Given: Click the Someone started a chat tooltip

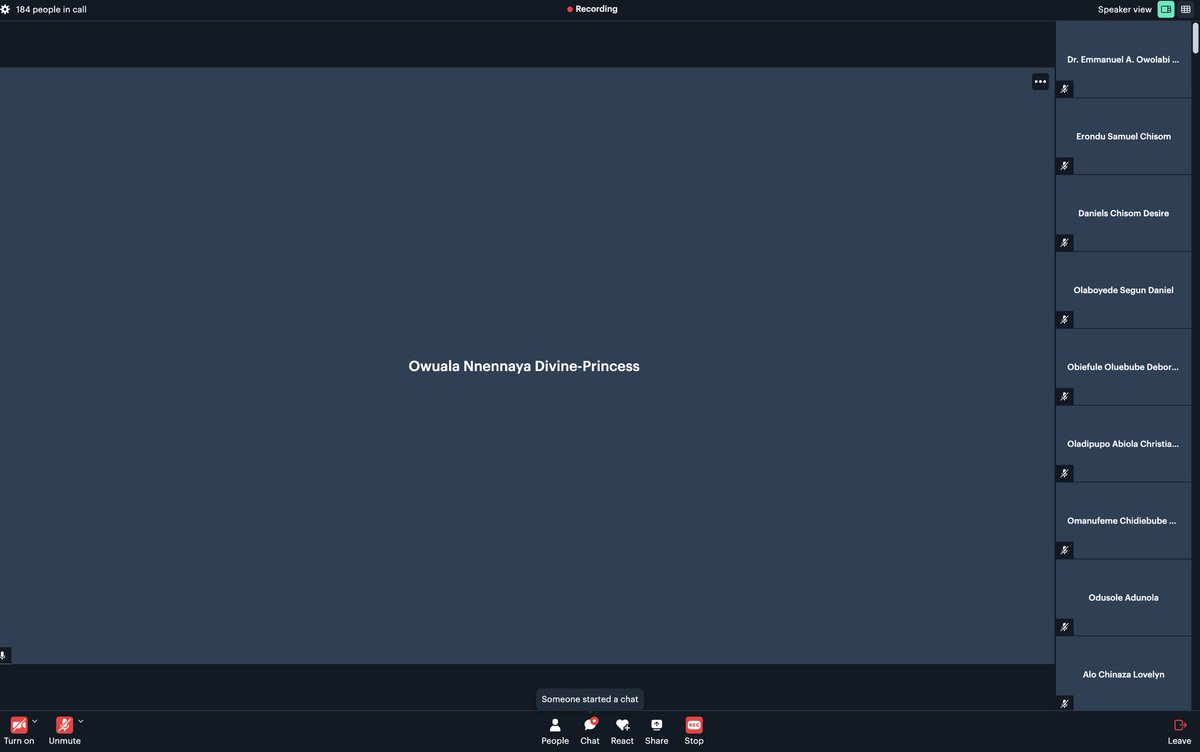Looking at the screenshot, I should pos(590,699).
